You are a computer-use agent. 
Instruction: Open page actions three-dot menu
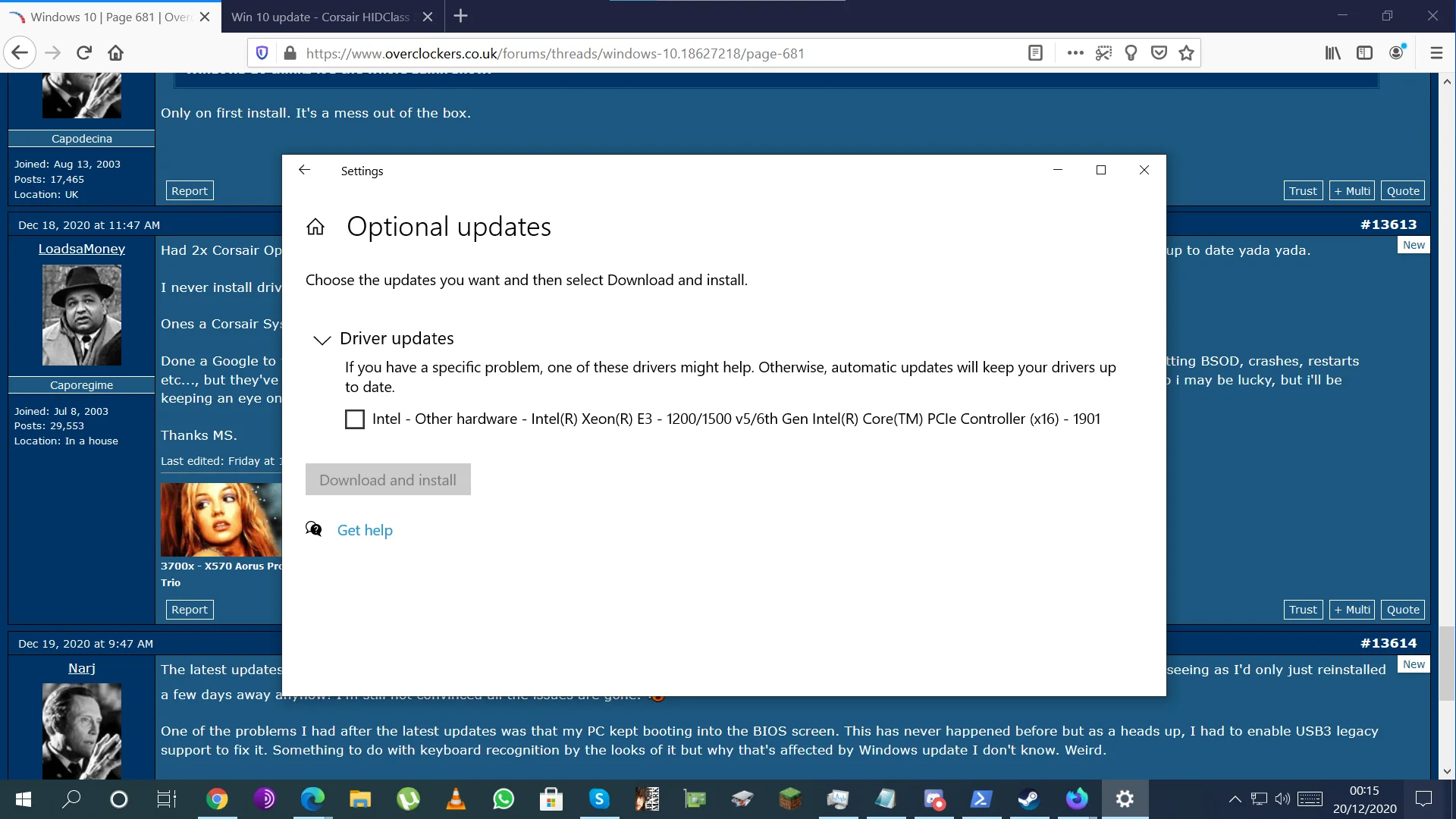pos(1075,53)
